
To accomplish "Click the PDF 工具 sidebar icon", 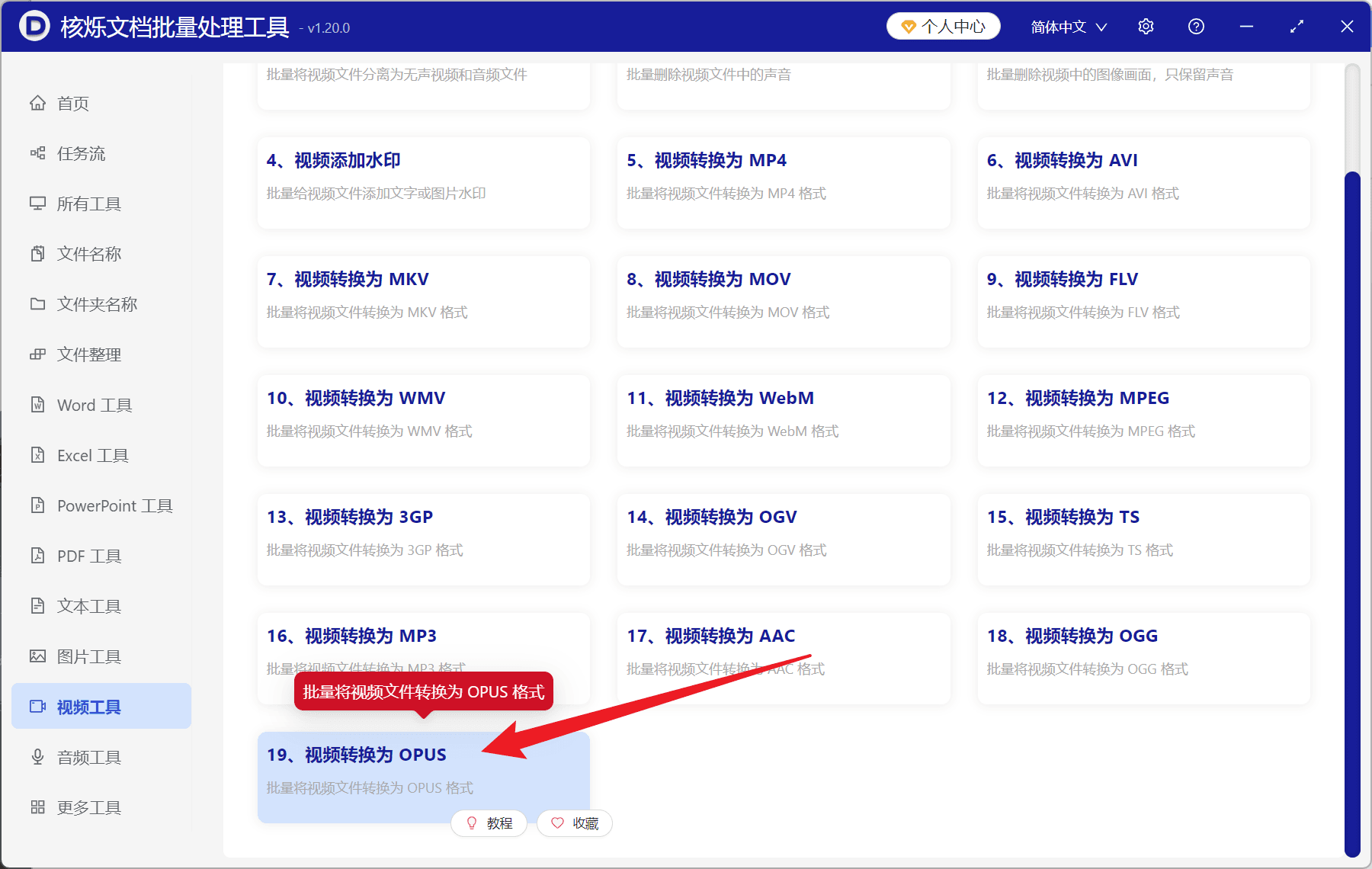I will click(x=37, y=556).
